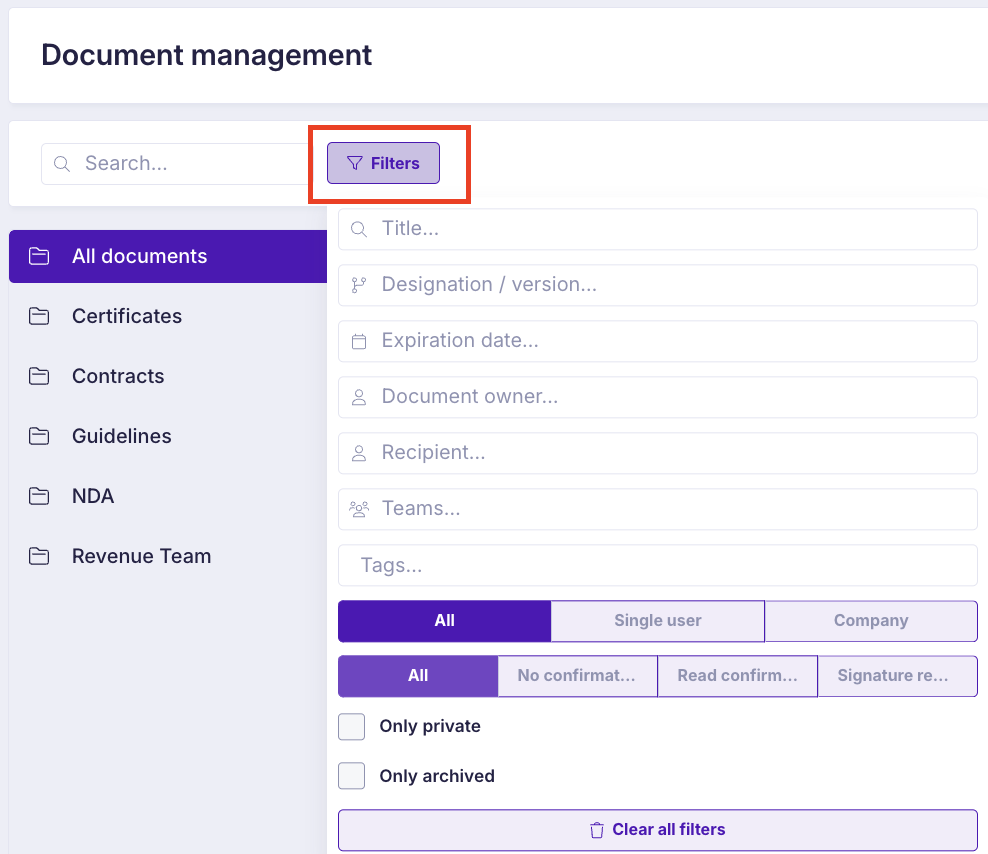
Task: Check the Only archived option
Action: coord(352,776)
